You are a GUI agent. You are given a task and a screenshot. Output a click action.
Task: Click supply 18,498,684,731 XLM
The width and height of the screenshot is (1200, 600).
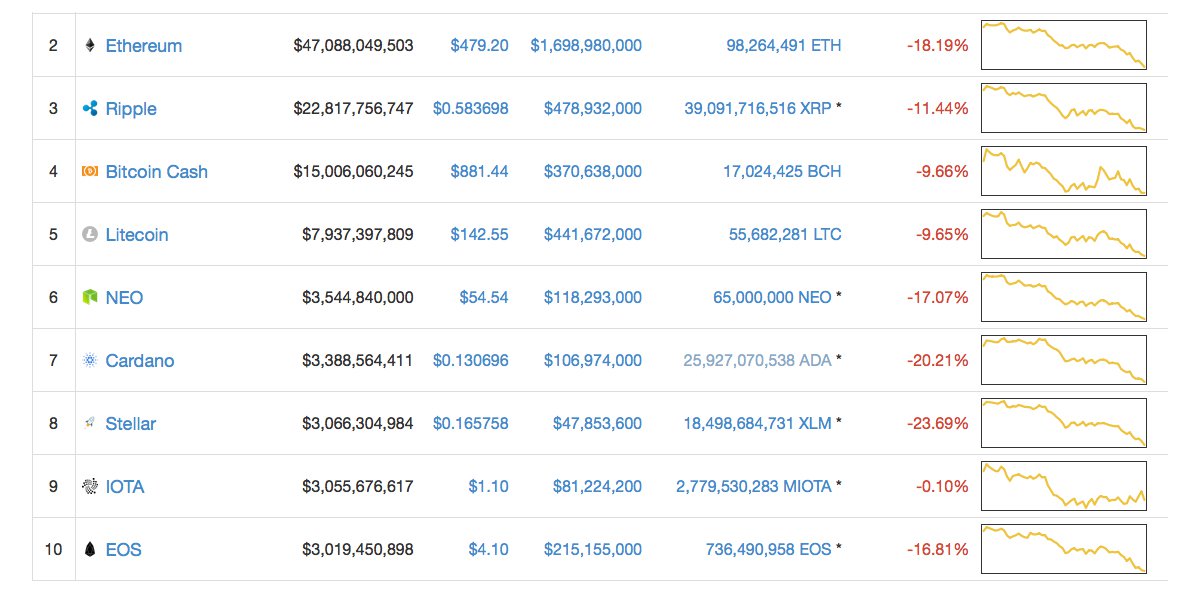(757, 423)
